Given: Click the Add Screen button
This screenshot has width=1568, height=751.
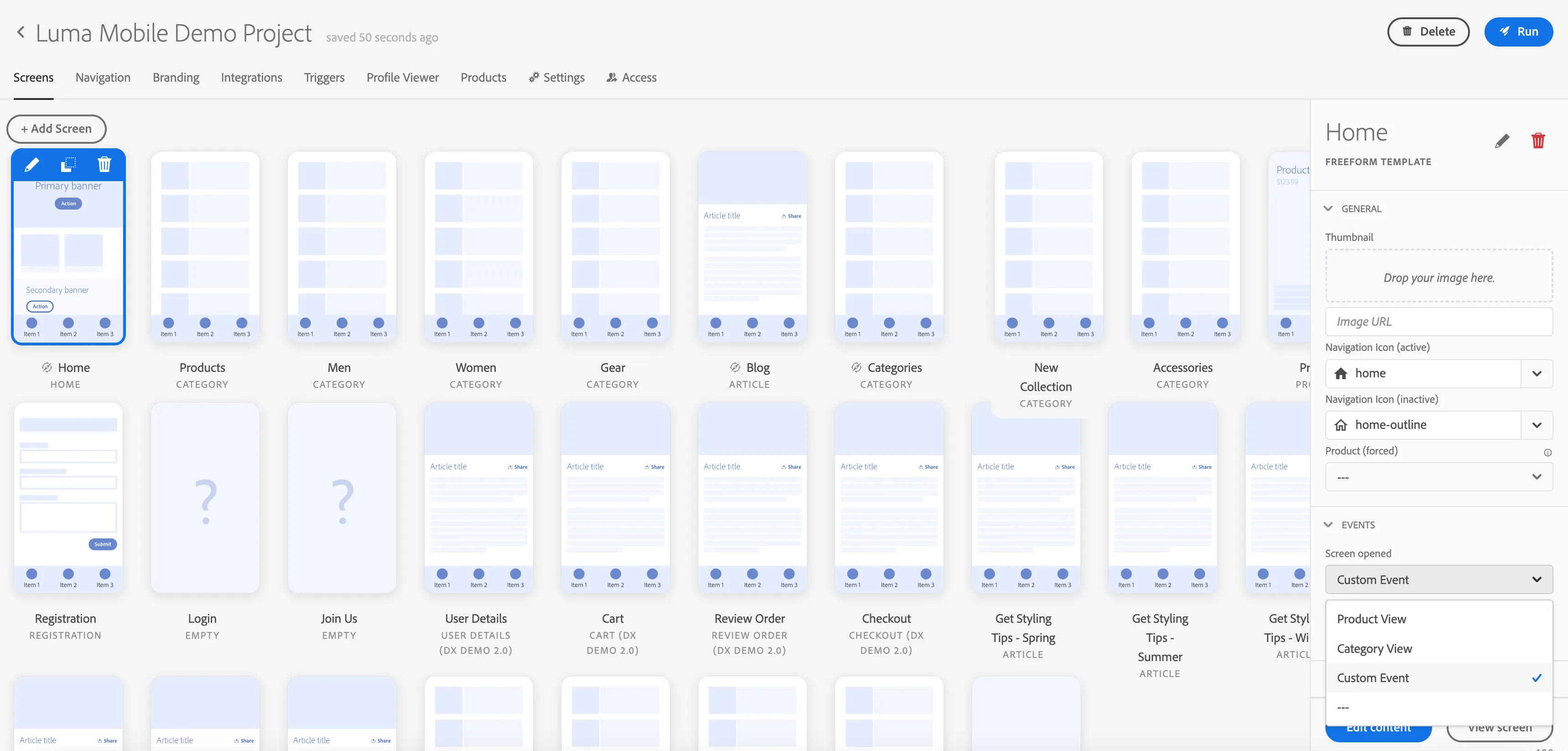Looking at the screenshot, I should 57,129.
